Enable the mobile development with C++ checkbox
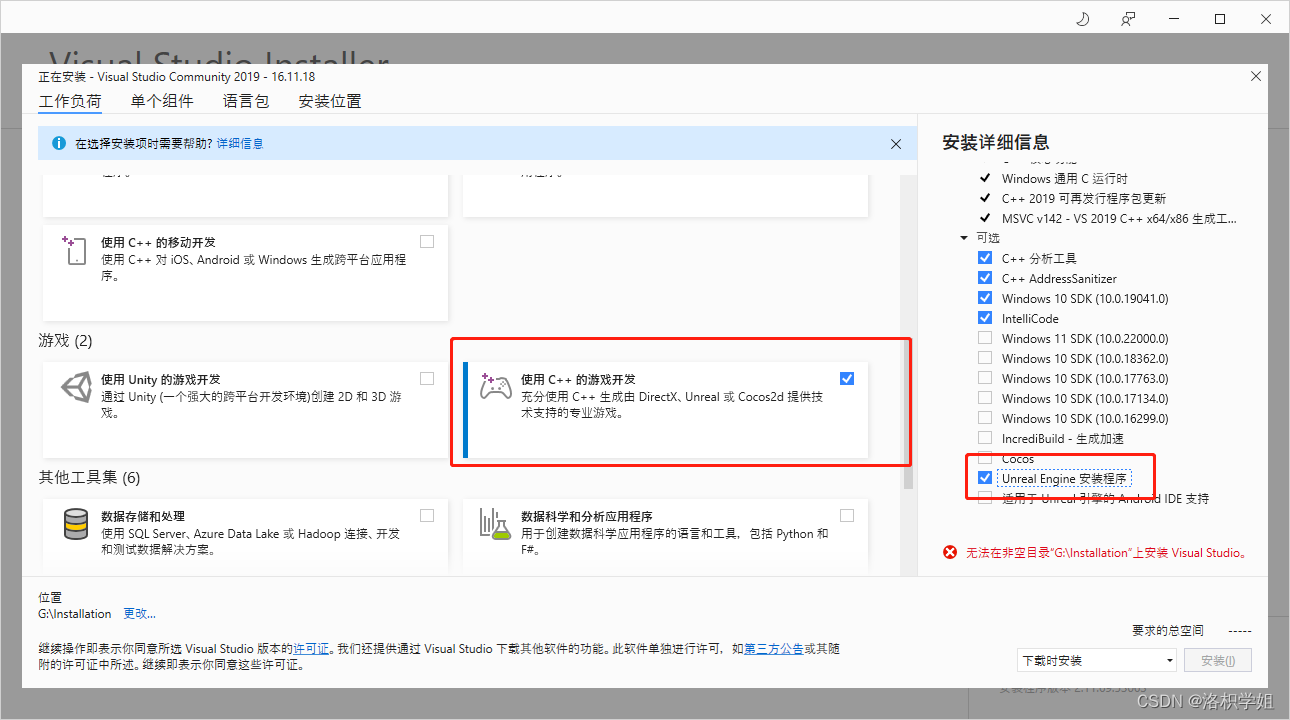Image resolution: width=1290 pixels, height=720 pixels. pos(427,241)
